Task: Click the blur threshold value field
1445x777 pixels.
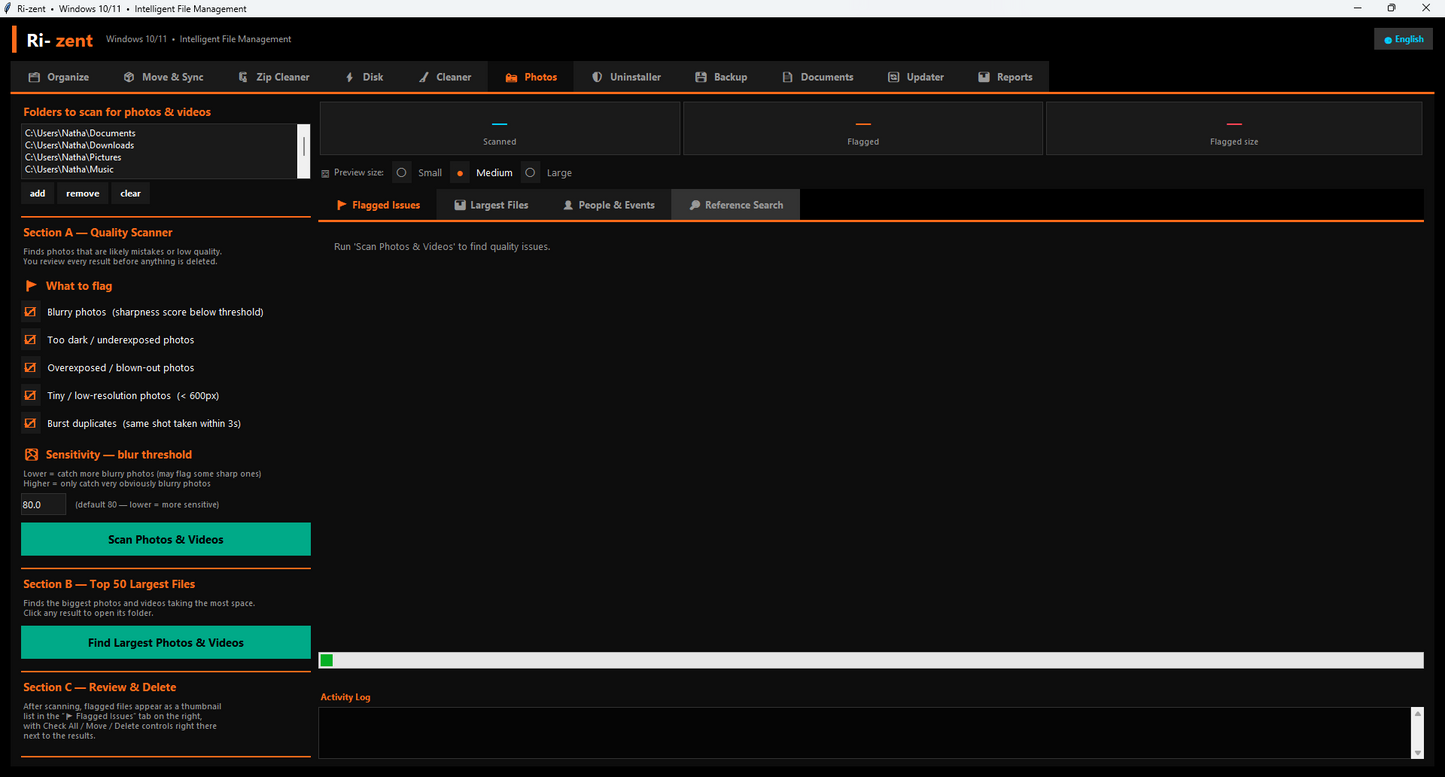Action: [44, 505]
